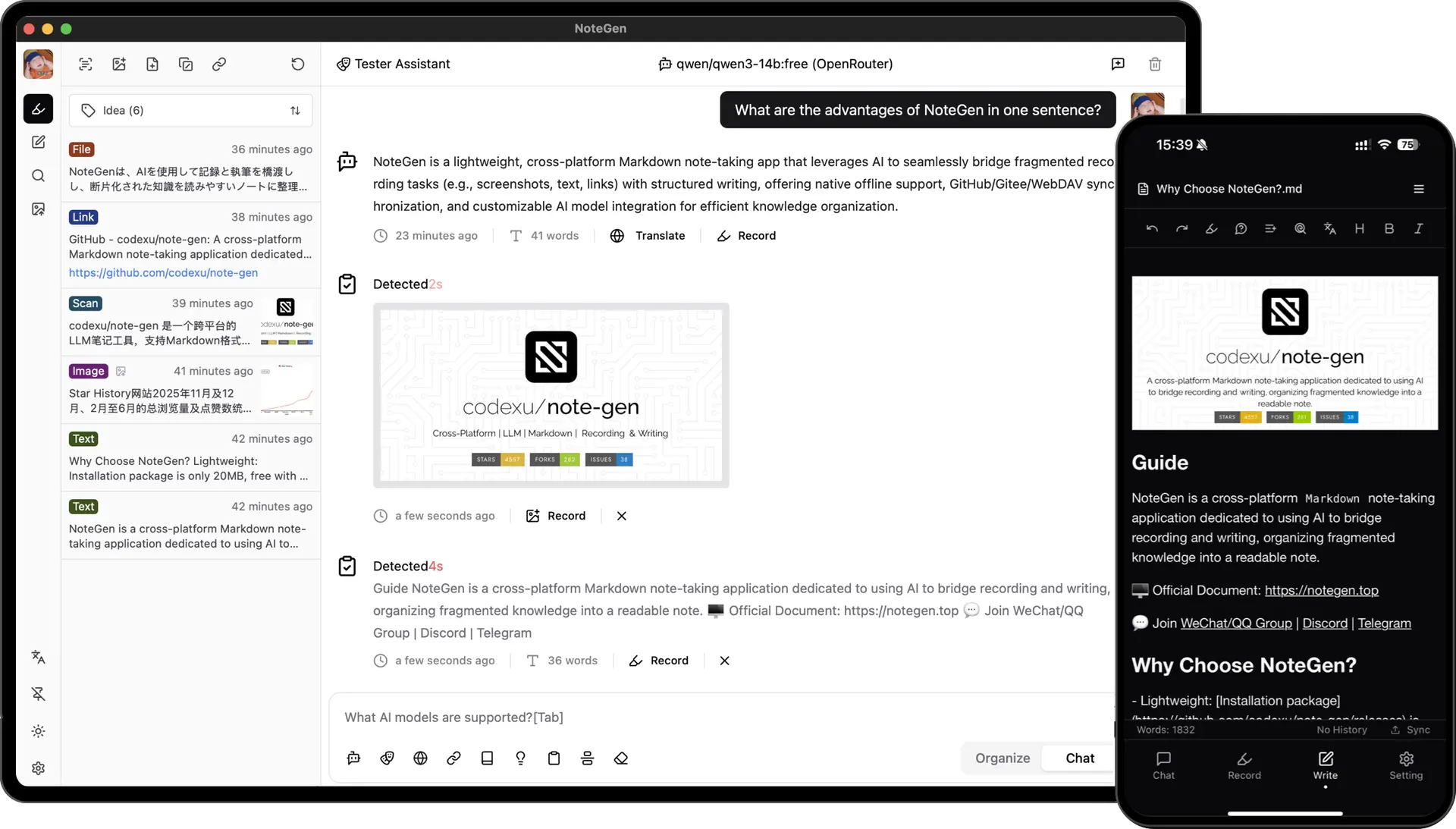Open Search in the left sidebar

pyautogui.click(x=39, y=175)
